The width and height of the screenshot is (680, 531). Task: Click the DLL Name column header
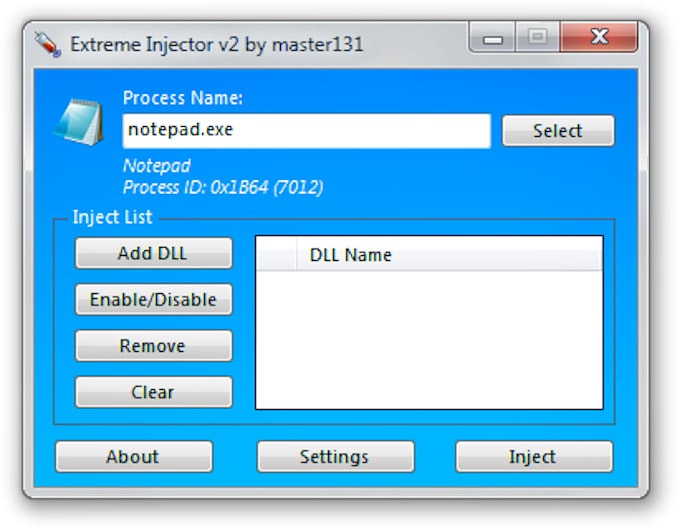point(450,255)
